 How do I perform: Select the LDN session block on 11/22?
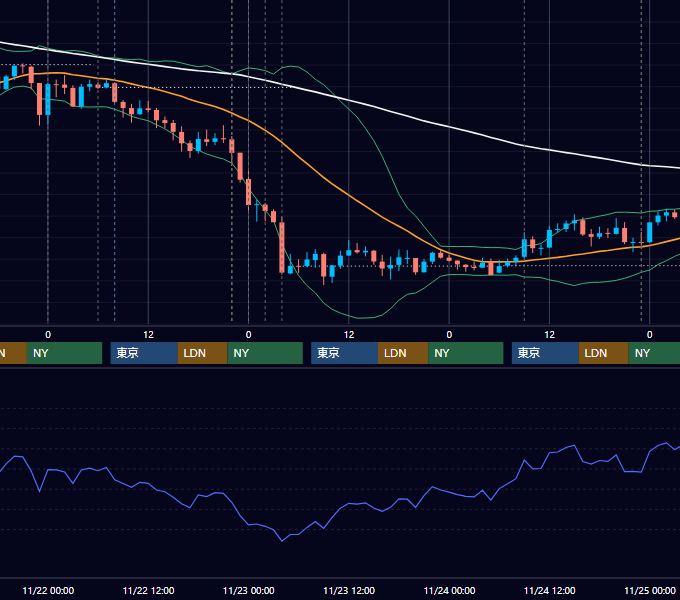pos(203,353)
